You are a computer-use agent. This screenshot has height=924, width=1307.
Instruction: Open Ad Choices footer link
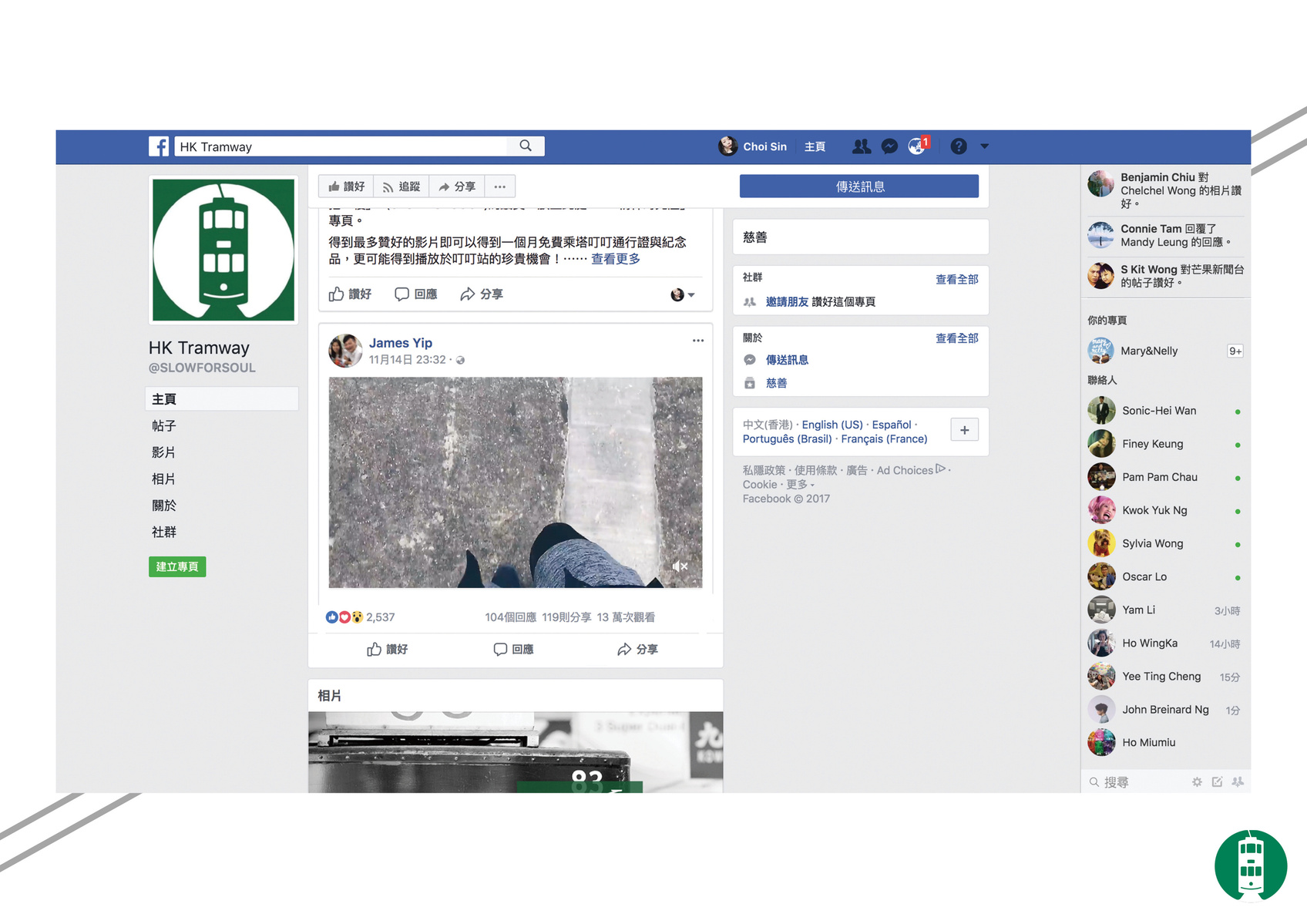(911, 470)
